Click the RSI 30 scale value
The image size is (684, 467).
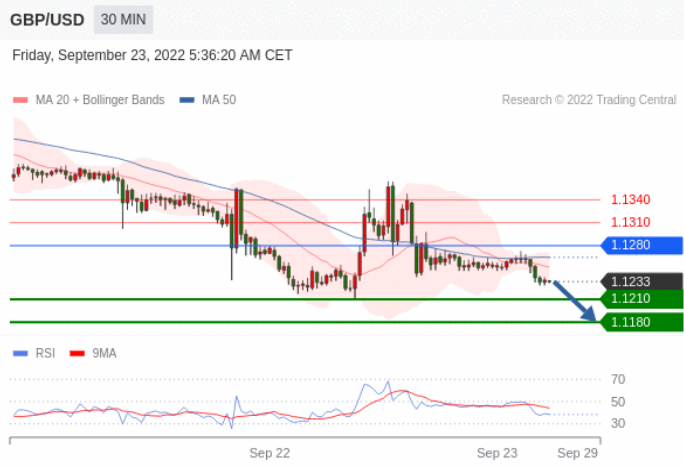(618, 423)
